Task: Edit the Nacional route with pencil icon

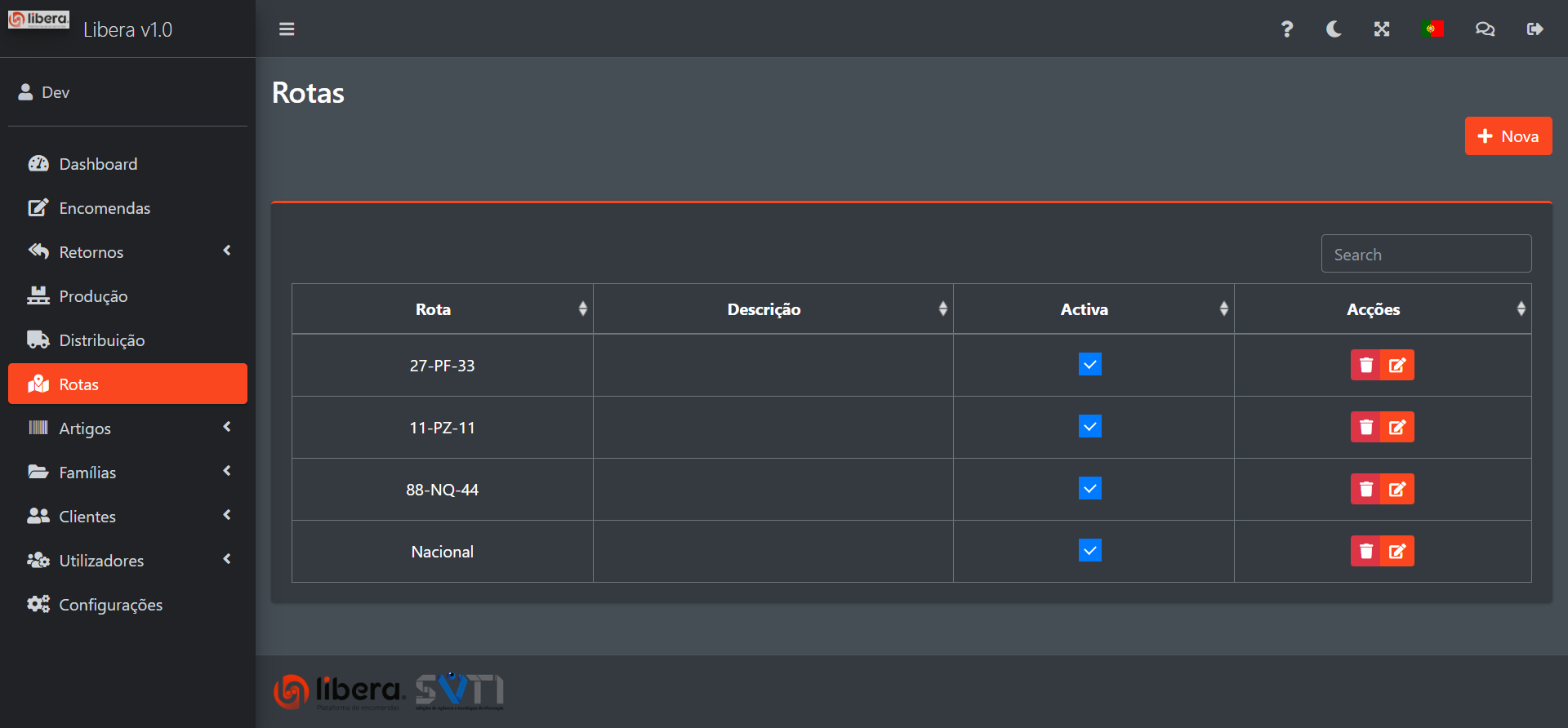Action: coord(1397,551)
